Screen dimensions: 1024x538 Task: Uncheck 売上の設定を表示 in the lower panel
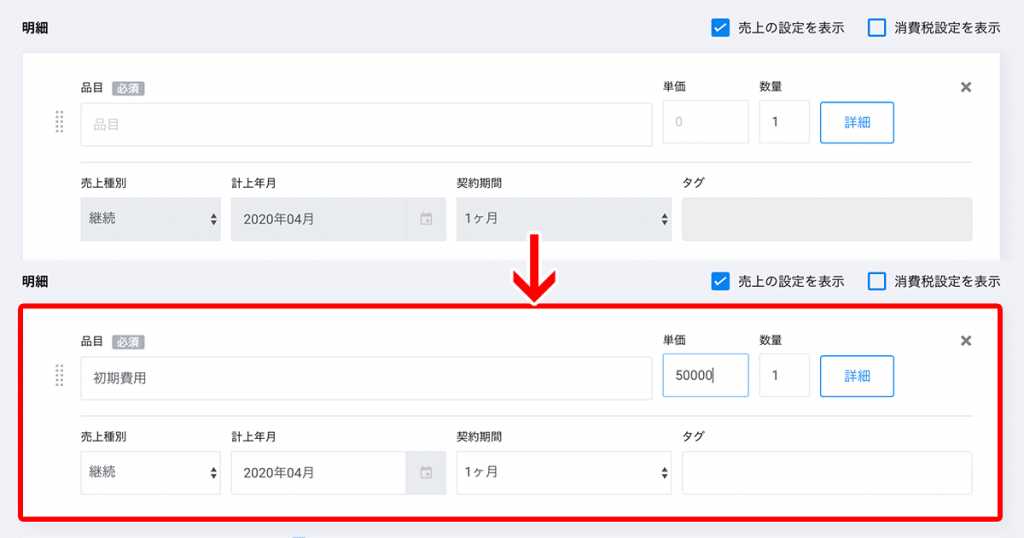720,281
